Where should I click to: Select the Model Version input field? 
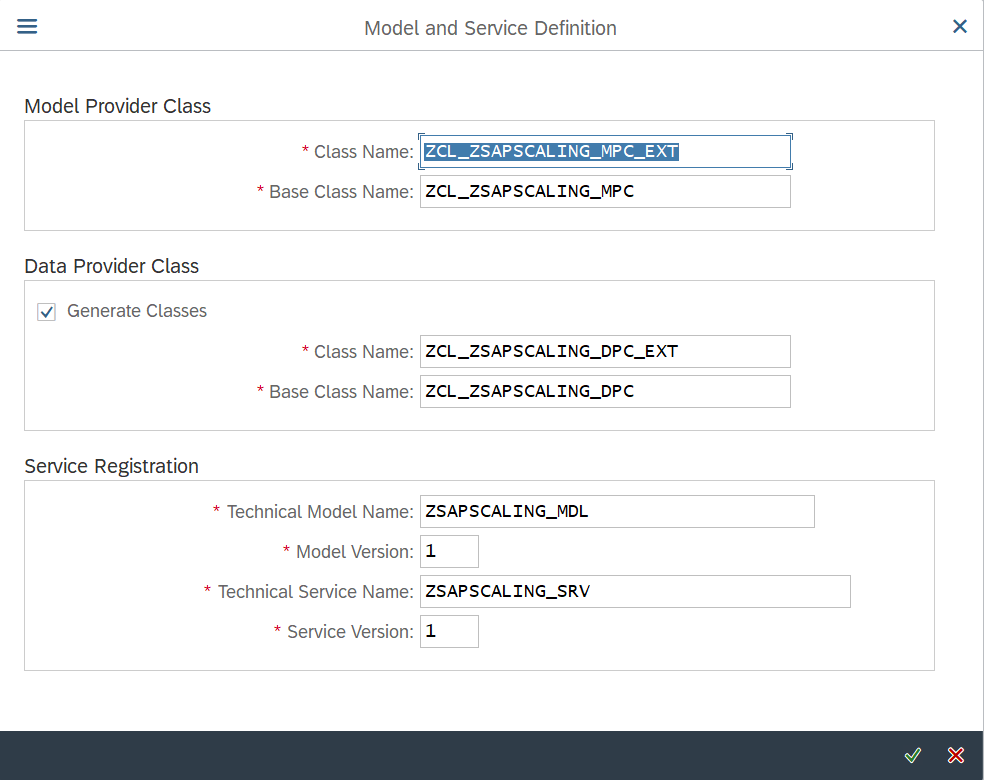[449, 552]
